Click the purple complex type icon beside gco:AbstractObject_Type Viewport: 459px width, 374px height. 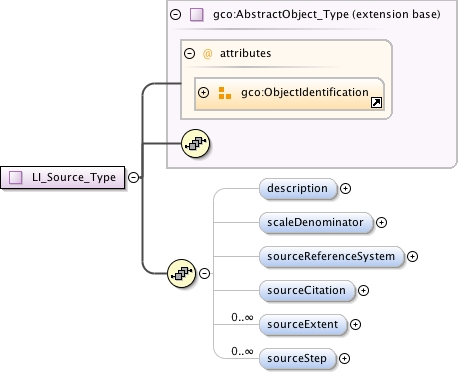point(197,15)
